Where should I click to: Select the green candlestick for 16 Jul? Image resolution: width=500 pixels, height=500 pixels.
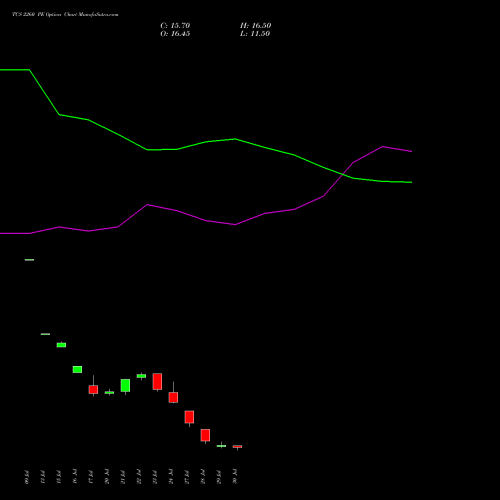pyautogui.click(x=77, y=369)
